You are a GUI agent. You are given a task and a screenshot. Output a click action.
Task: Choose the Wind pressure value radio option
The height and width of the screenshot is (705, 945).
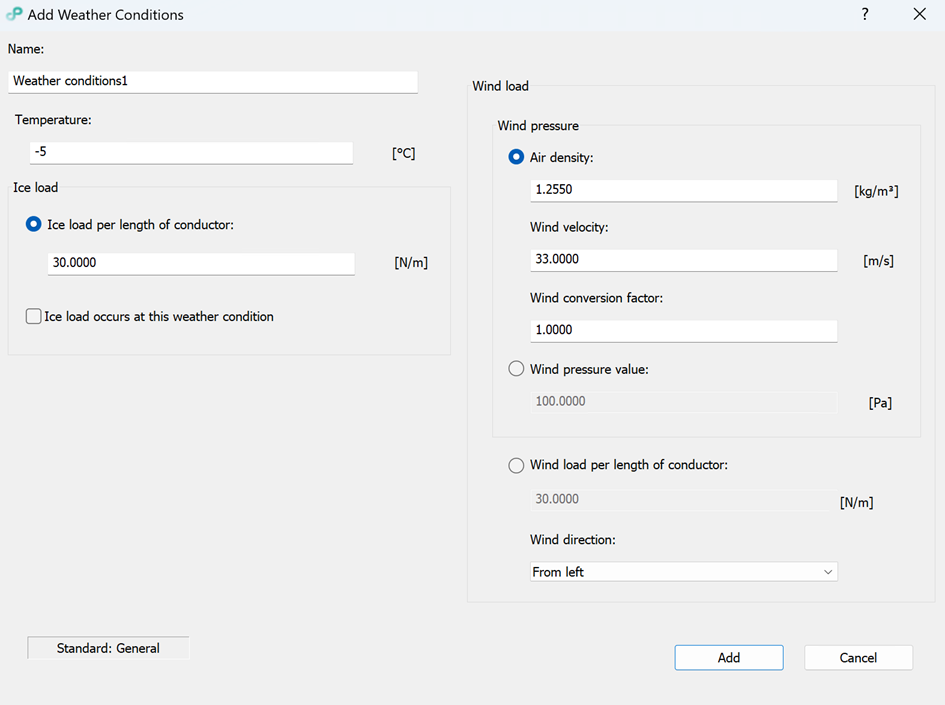coord(517,369)
